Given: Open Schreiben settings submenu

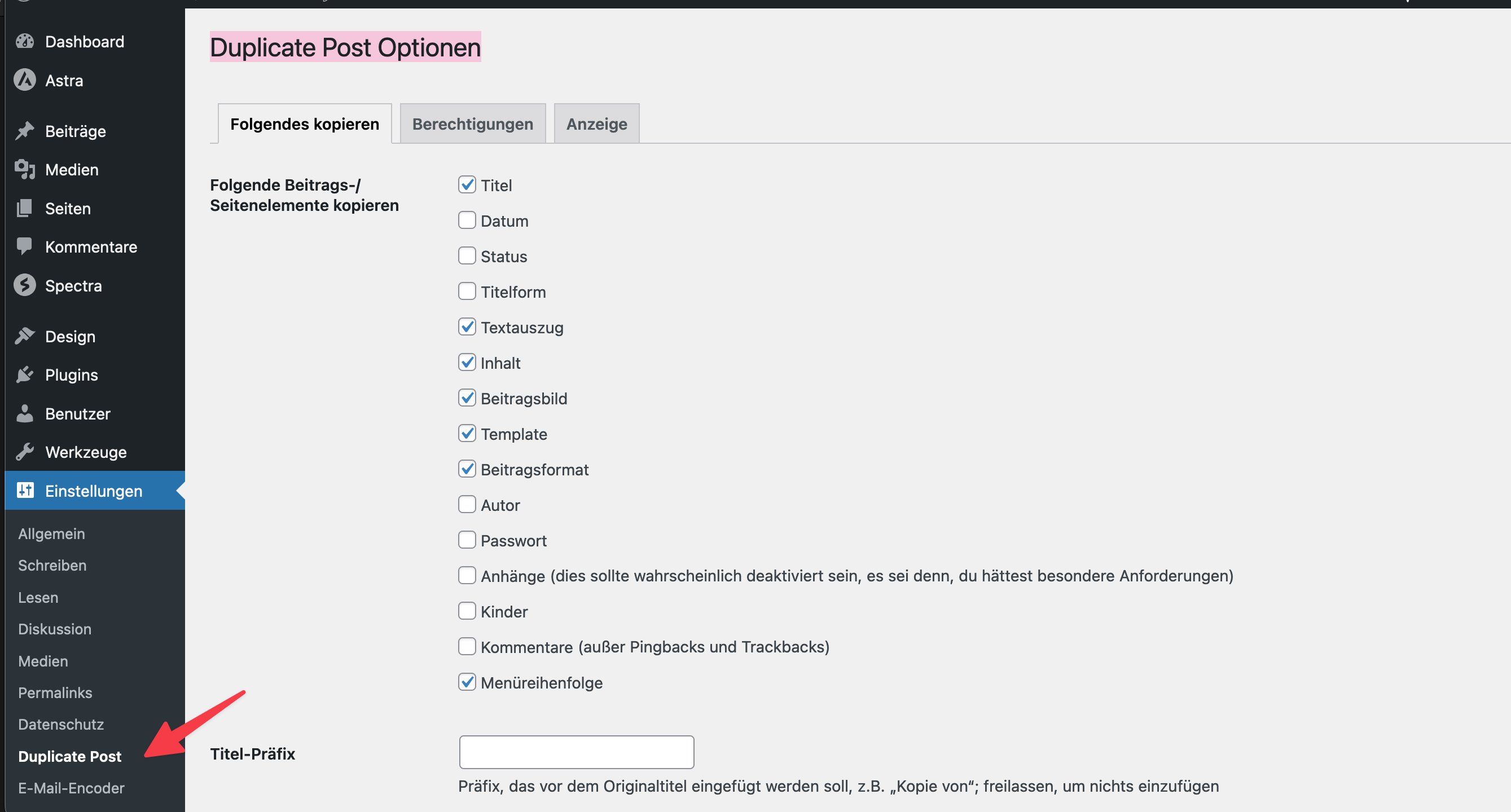Looking at the screenshot, I should [52, 565].
